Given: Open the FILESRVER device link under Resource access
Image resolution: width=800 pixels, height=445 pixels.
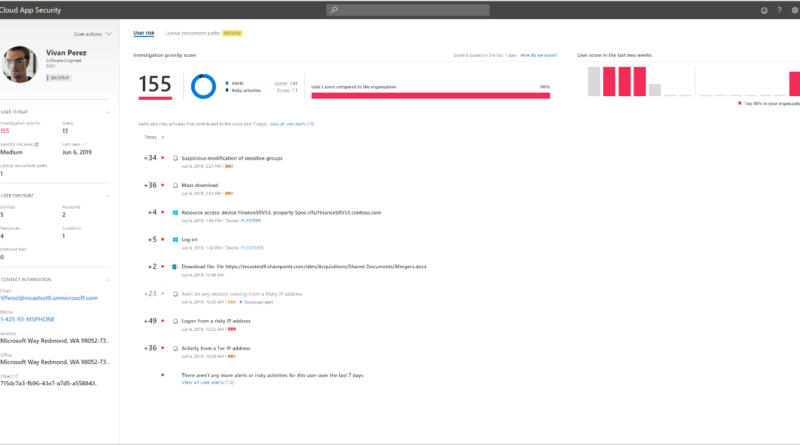Looking at the screenshot, I should tap(251, 220).
